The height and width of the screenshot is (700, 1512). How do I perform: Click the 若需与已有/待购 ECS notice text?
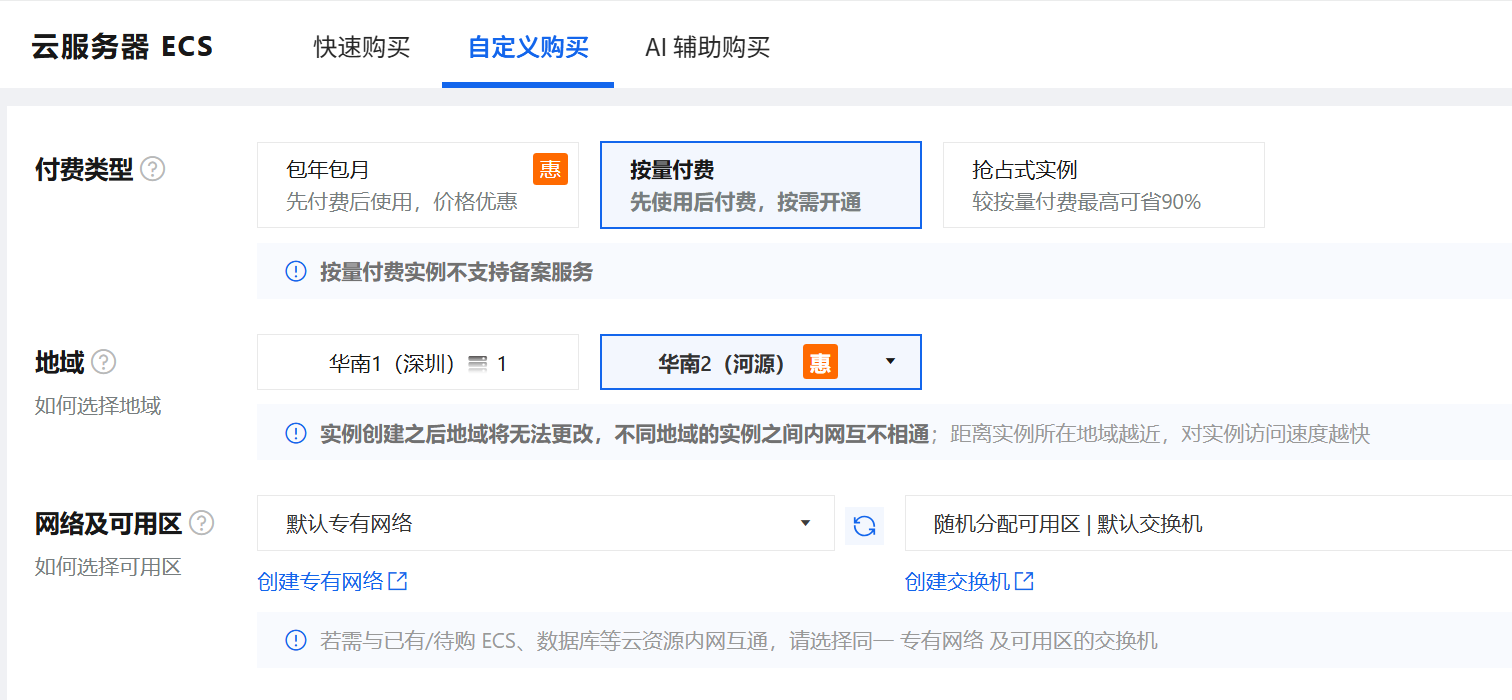[738, 640]
